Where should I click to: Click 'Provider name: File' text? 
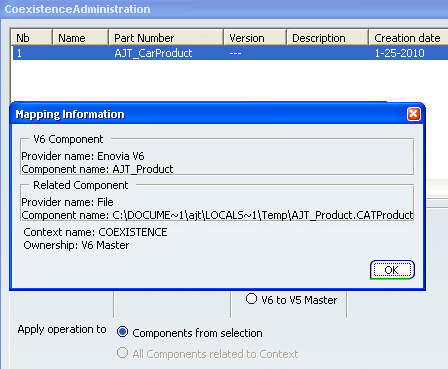click(x=67, y=202)
